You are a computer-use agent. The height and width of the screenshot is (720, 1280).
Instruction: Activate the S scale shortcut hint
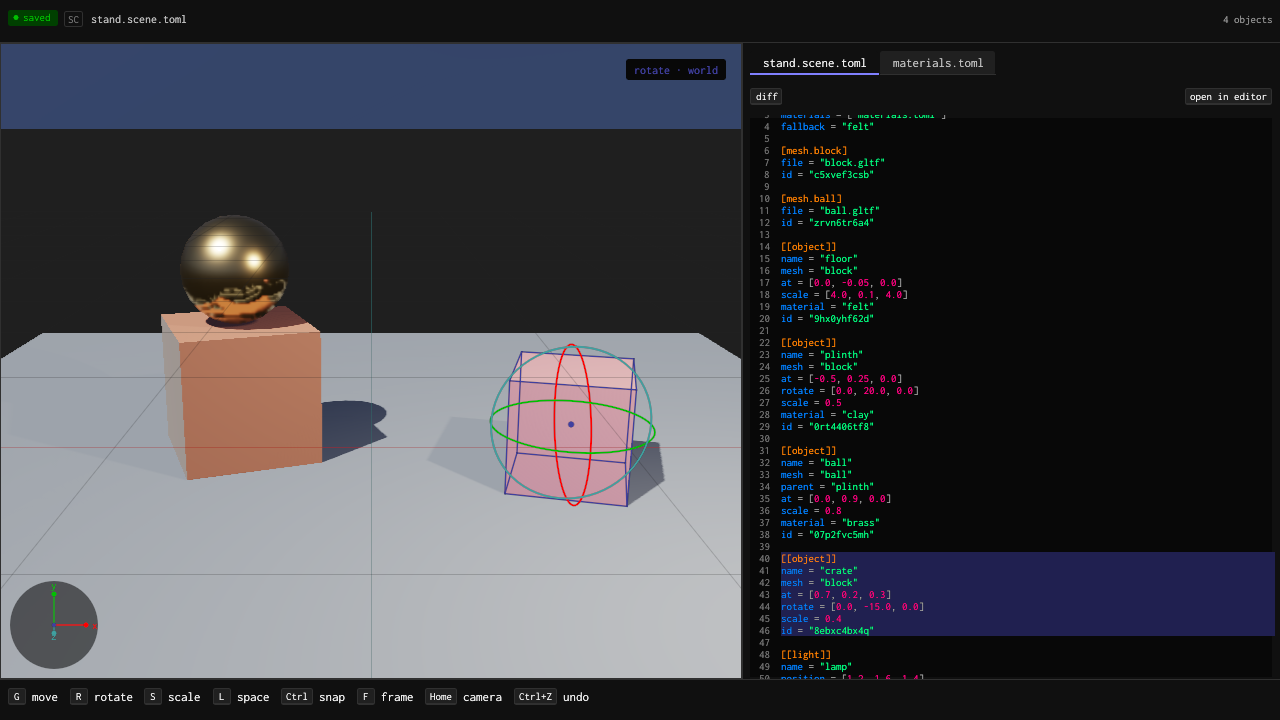[x=172, y=697]
